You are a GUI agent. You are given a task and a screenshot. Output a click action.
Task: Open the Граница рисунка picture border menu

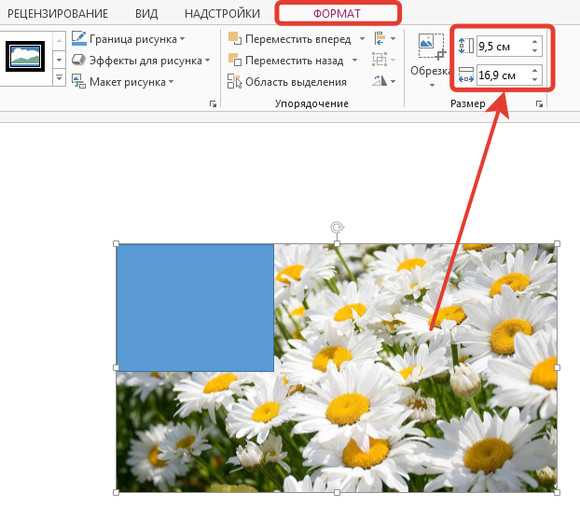[128, 39]
